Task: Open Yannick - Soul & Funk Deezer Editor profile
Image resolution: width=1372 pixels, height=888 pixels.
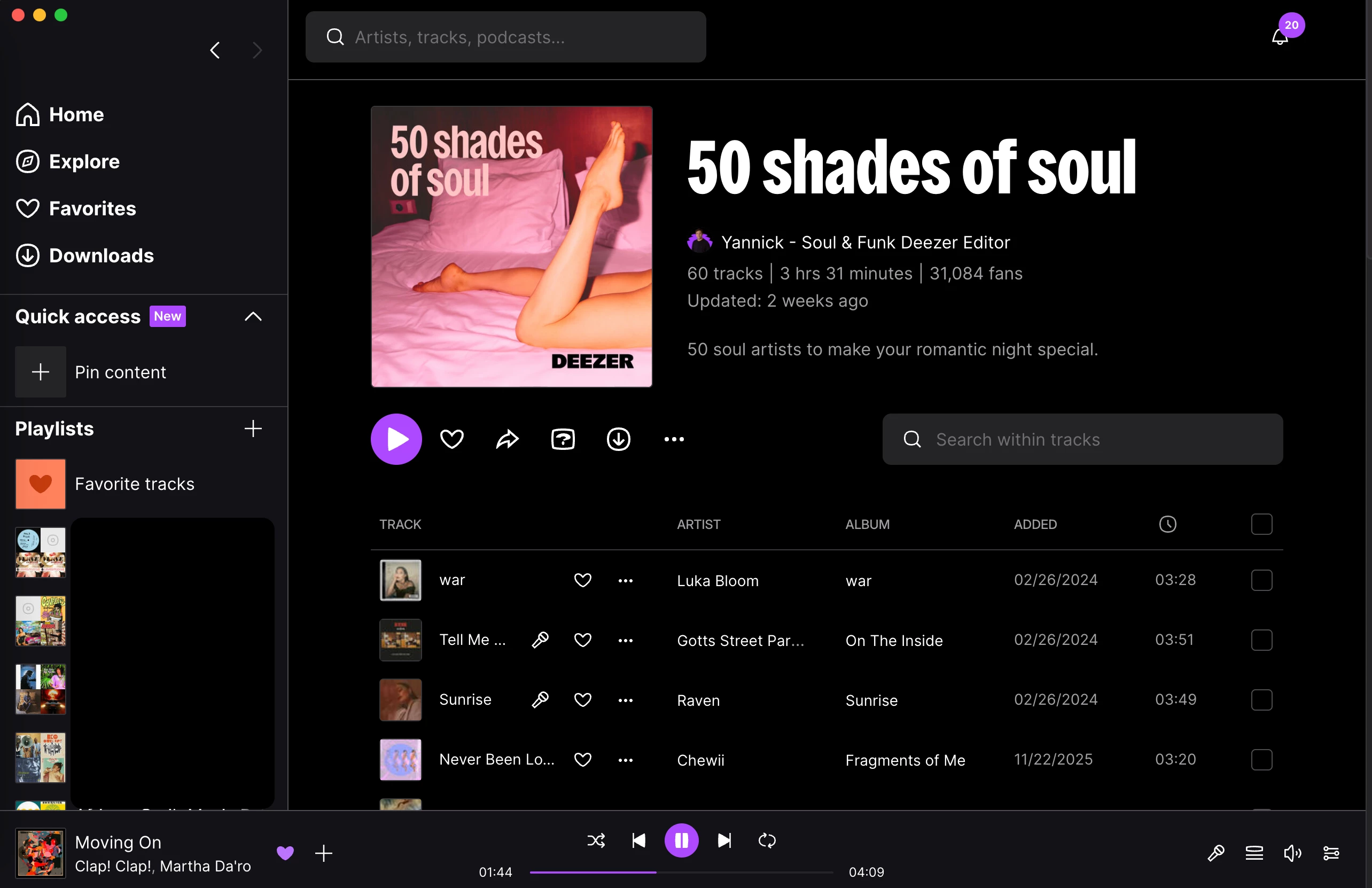Action: click(864, 242)
